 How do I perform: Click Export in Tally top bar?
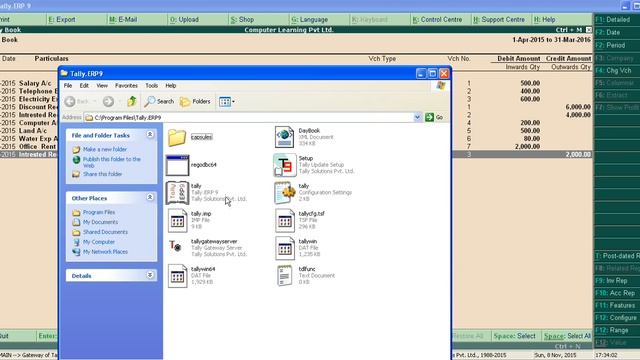tap(62, 20)
